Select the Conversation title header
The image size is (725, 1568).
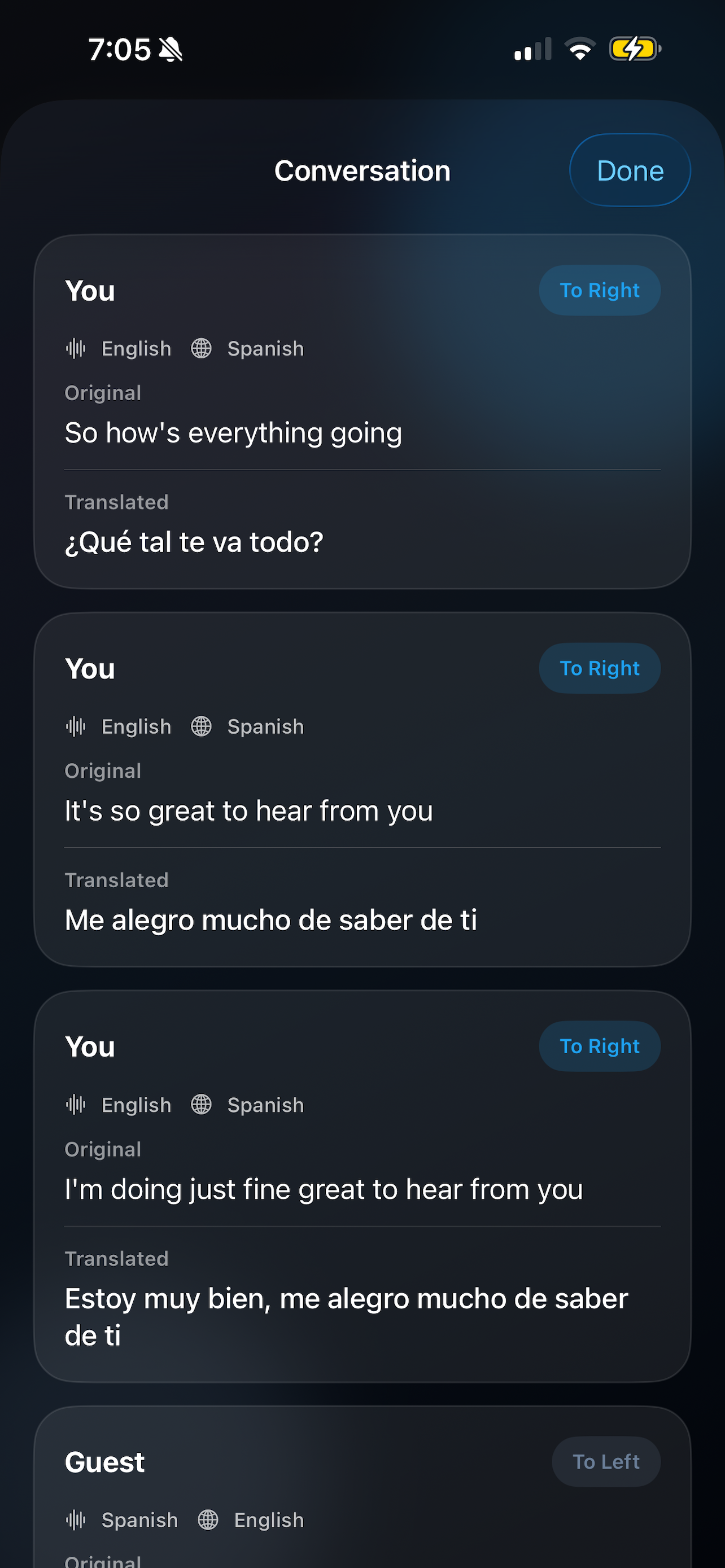(x=362, y=170)
